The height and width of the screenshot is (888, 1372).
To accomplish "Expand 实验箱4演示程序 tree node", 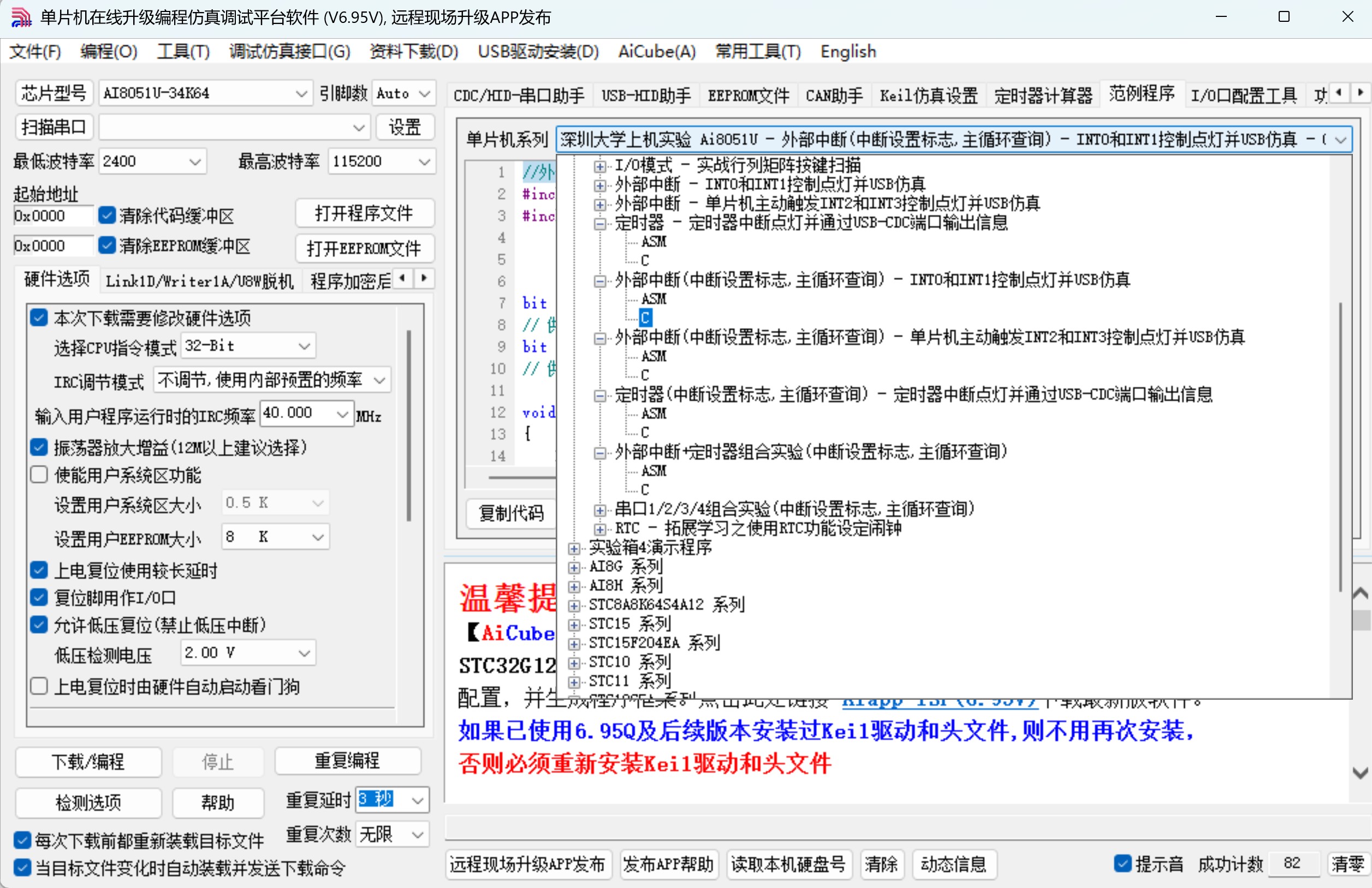I will tap(574, 548).
